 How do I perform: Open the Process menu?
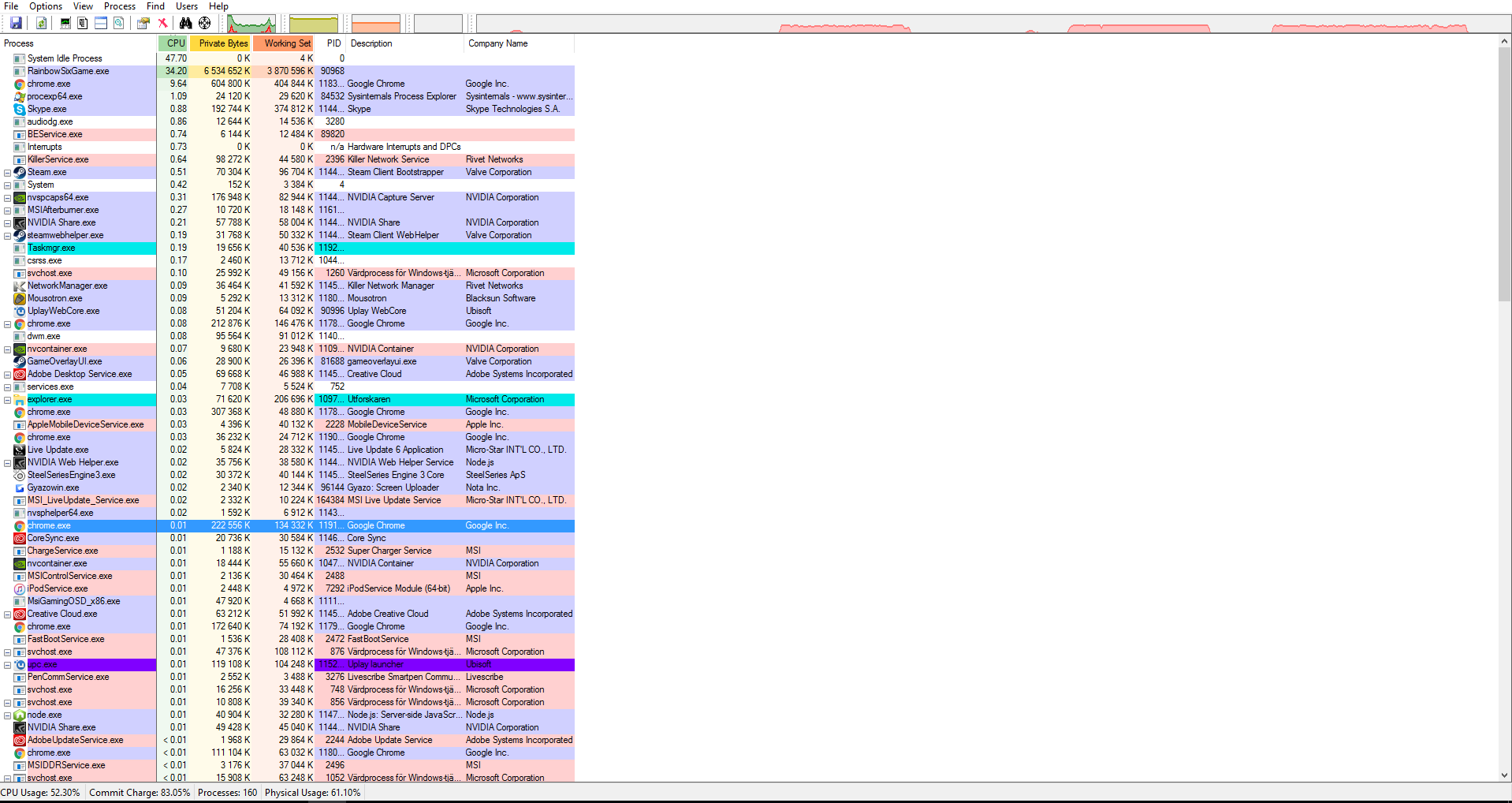[120, 6]
